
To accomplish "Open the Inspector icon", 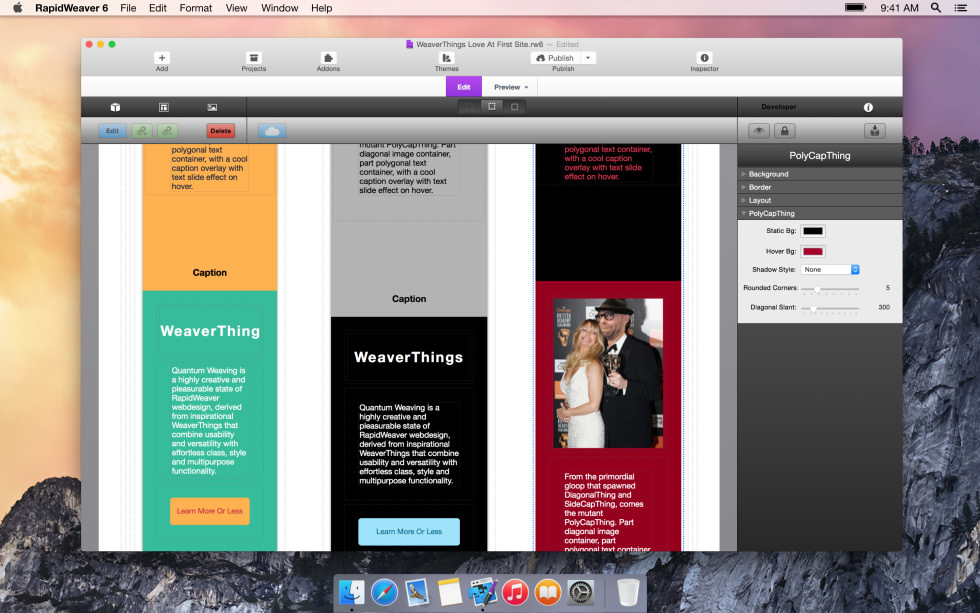I will click(x=704, y=57).
